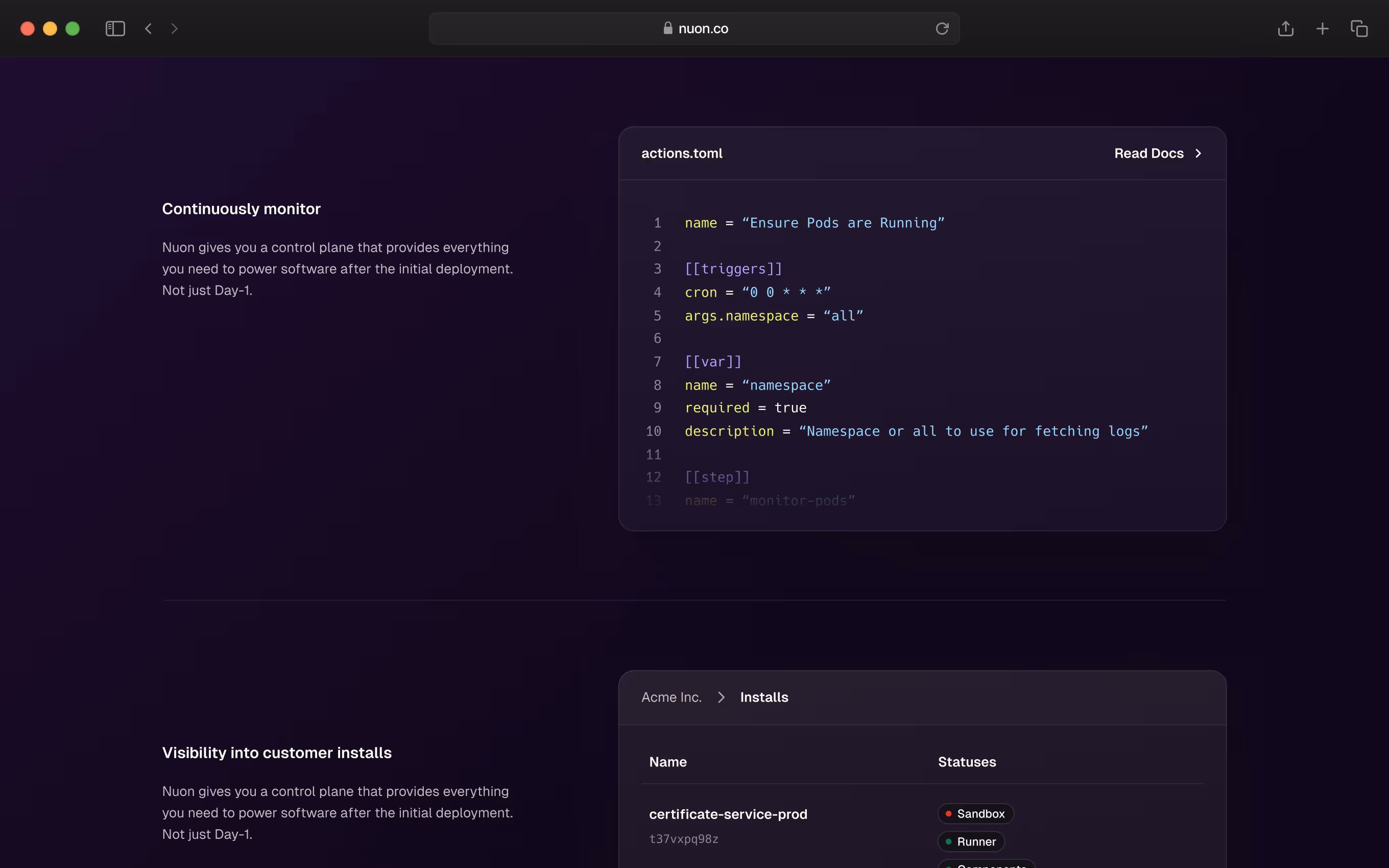This screenshot has width=1389, height=868.
Task: Click code line name = "Ensure Pods are Running"
Action: click(815, 223)
